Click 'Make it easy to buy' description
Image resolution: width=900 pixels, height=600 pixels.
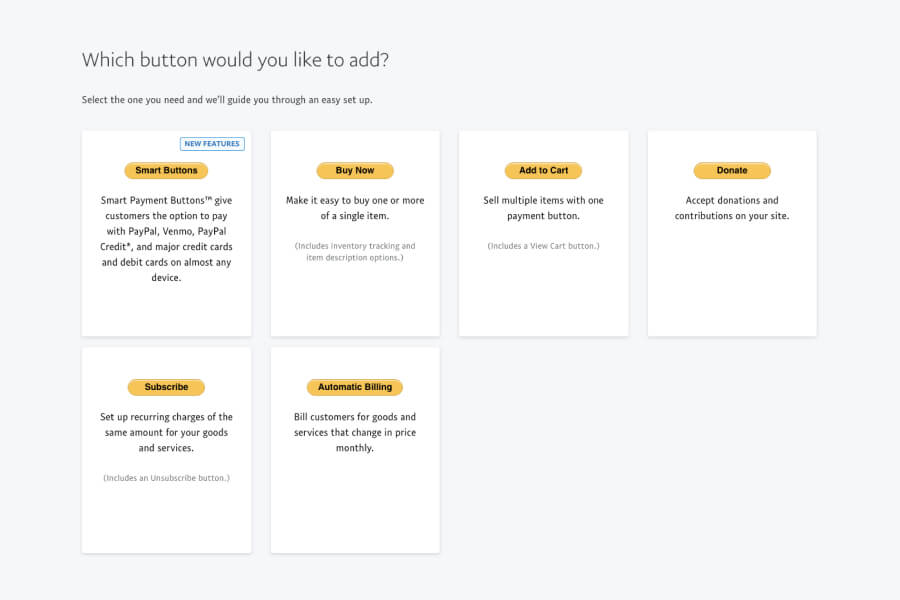point(355,208)
